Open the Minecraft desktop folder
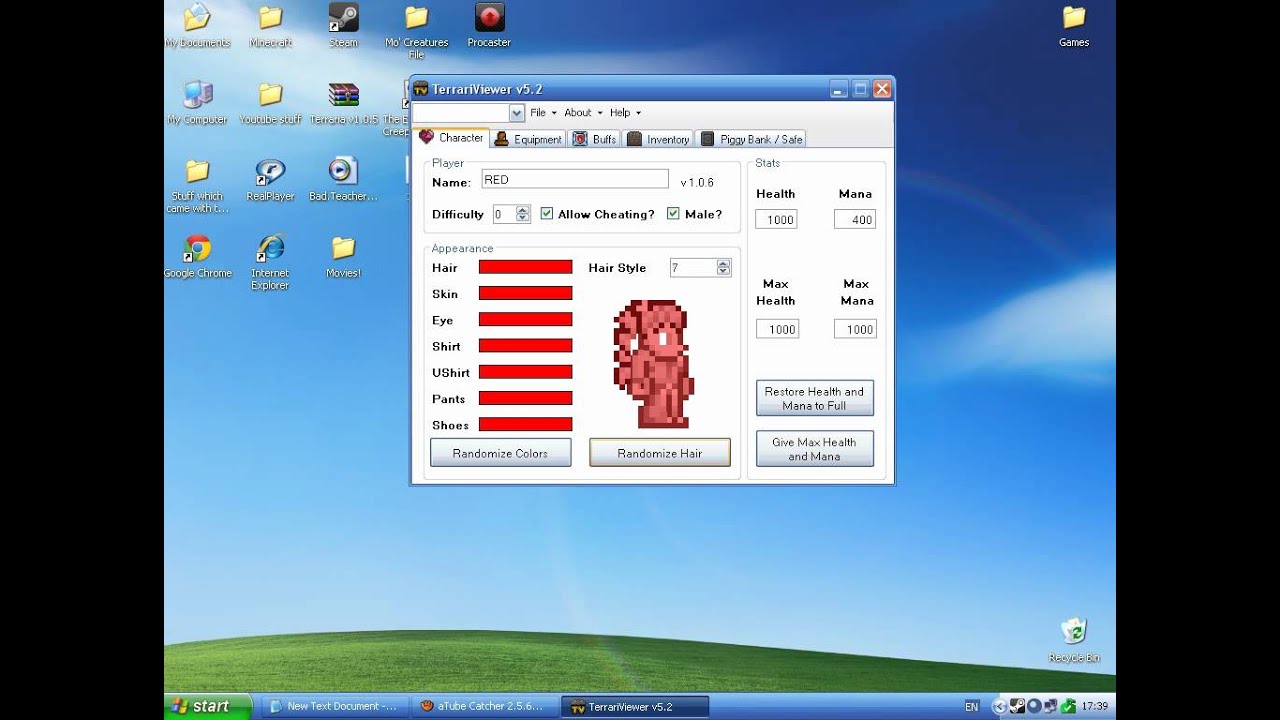 click(270, 26)
